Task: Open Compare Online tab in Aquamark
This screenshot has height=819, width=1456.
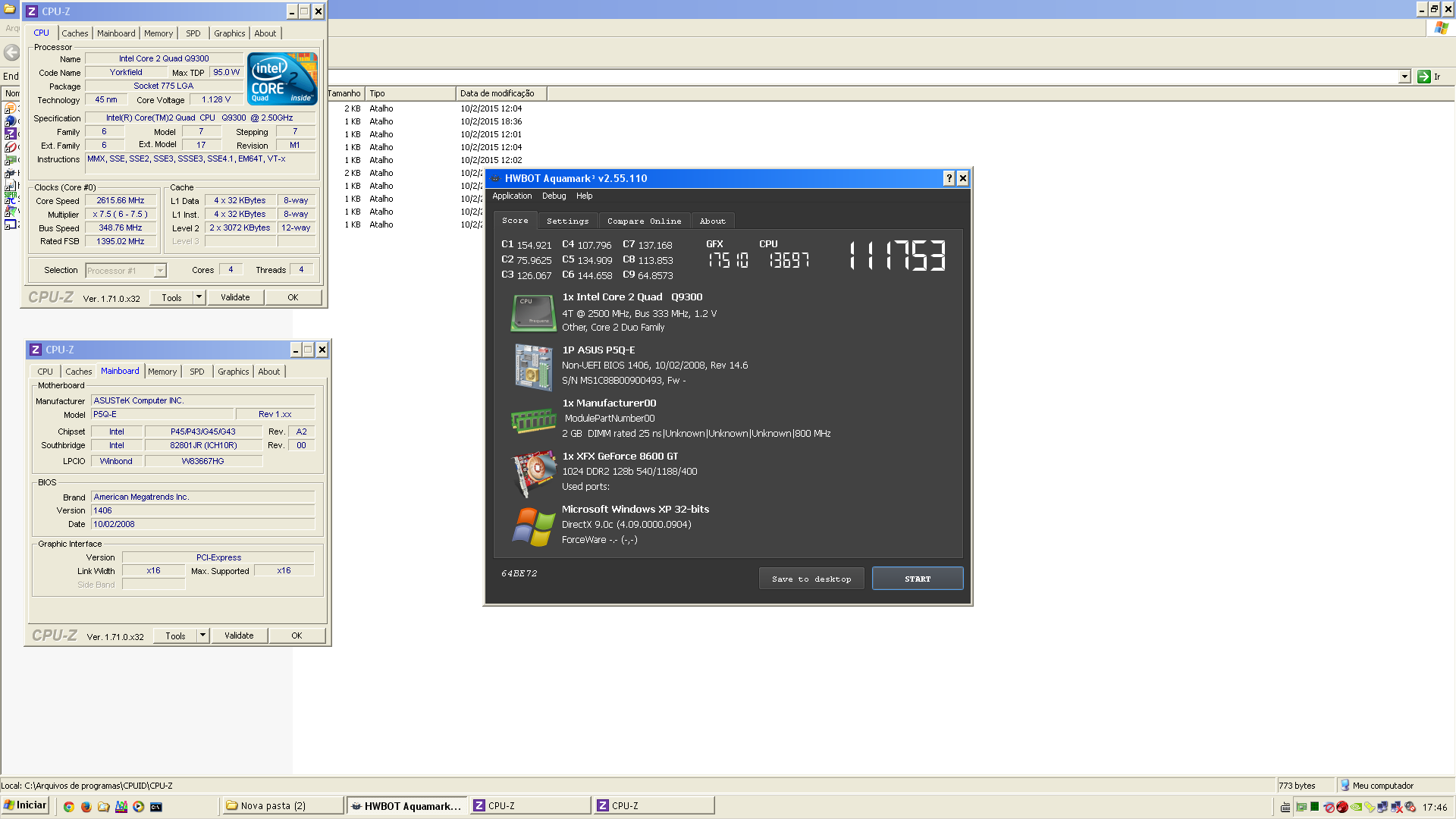Action: [x=644, y=221]
